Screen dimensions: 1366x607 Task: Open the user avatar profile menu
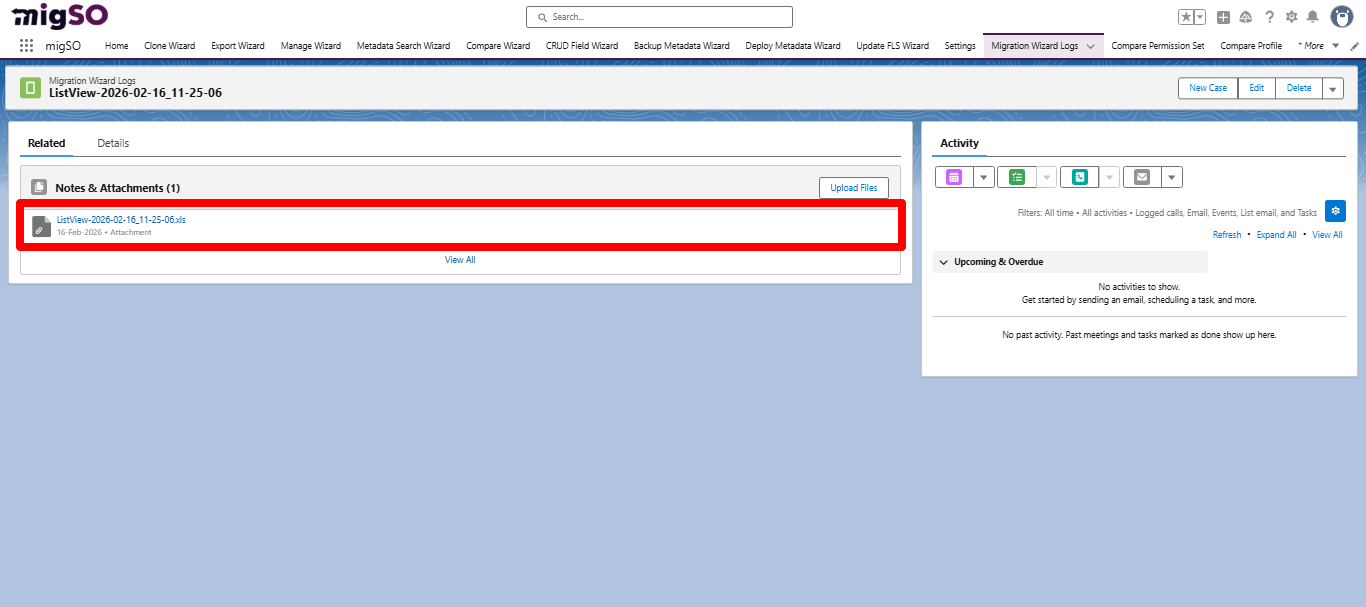pyautogui.click(x=1341, y=16)
